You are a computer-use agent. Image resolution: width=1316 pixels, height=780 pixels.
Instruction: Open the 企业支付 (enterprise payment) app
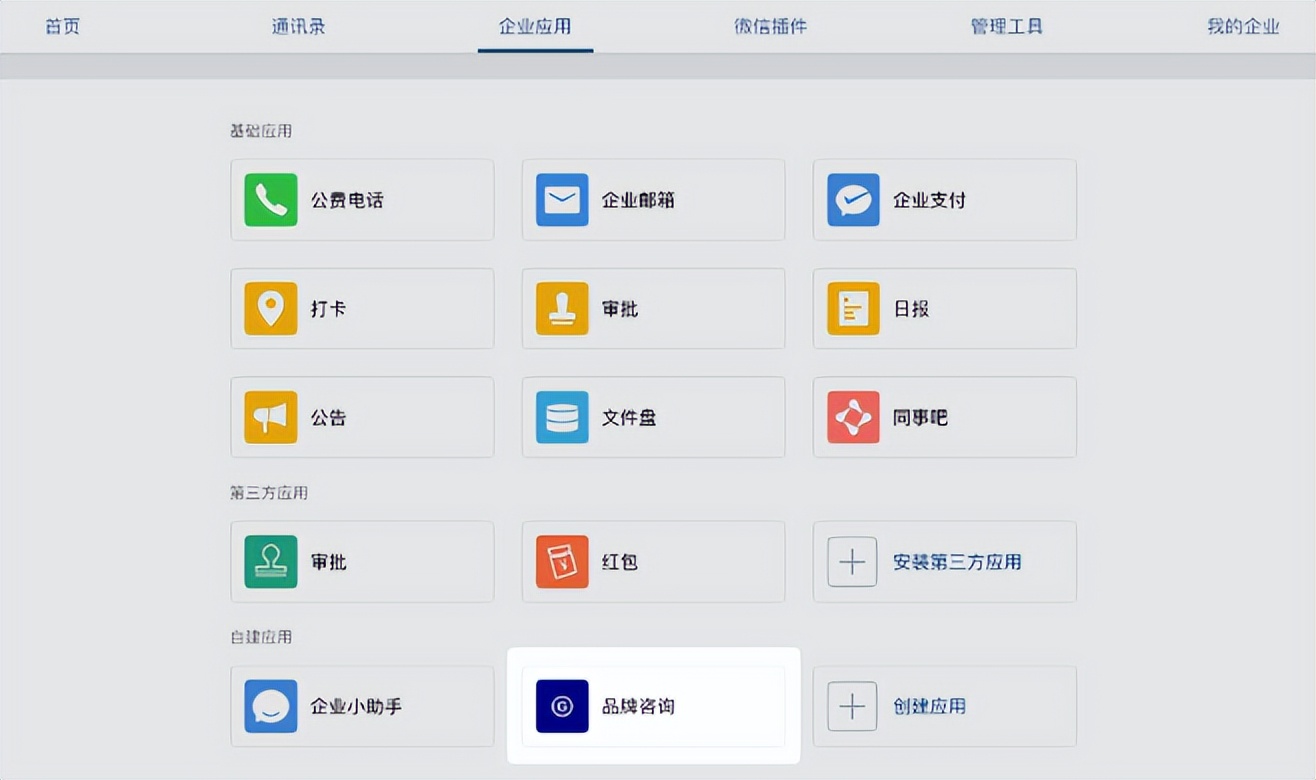[x=944, y=199]
